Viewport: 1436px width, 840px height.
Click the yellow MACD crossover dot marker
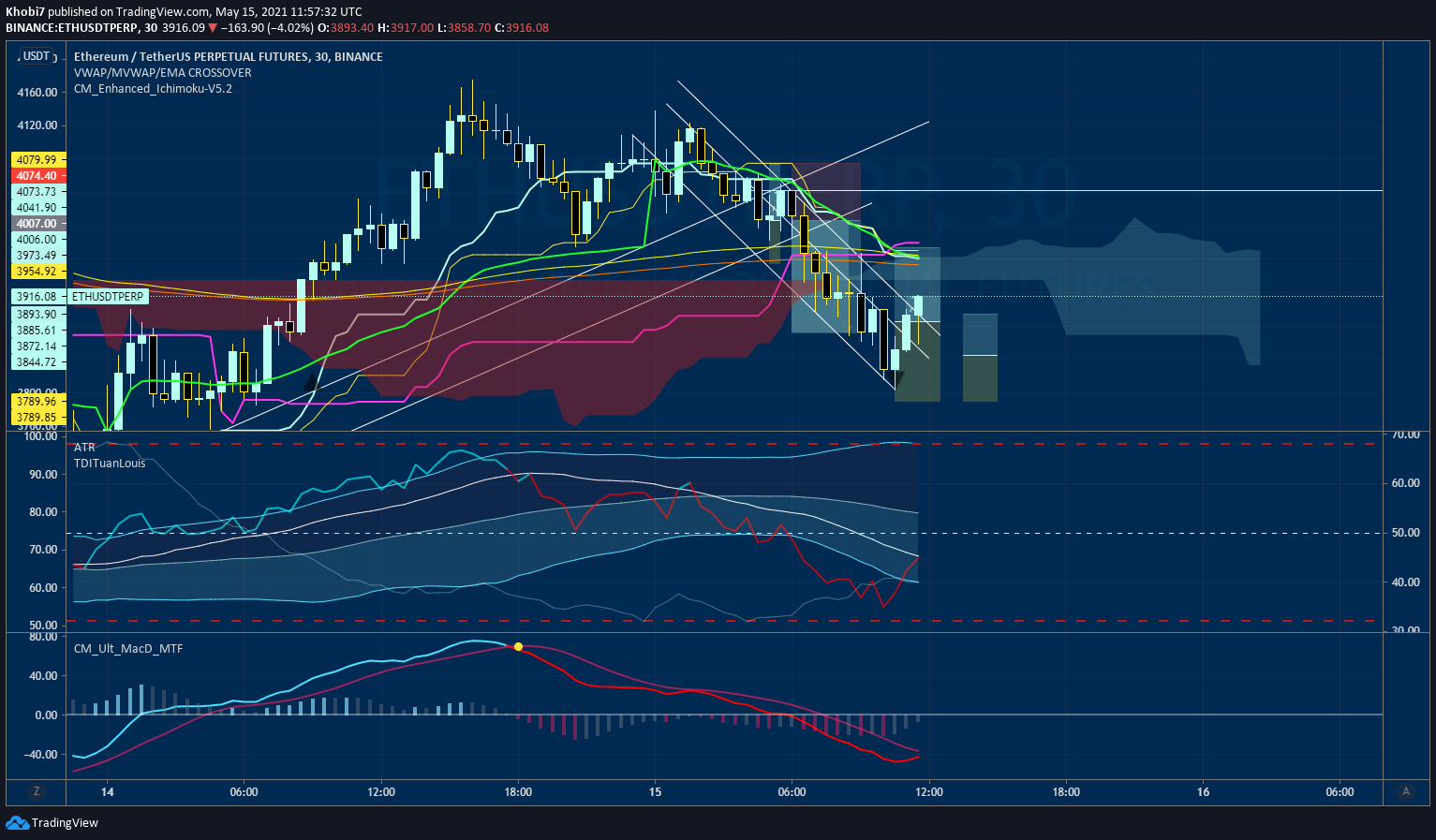point(518,646)
